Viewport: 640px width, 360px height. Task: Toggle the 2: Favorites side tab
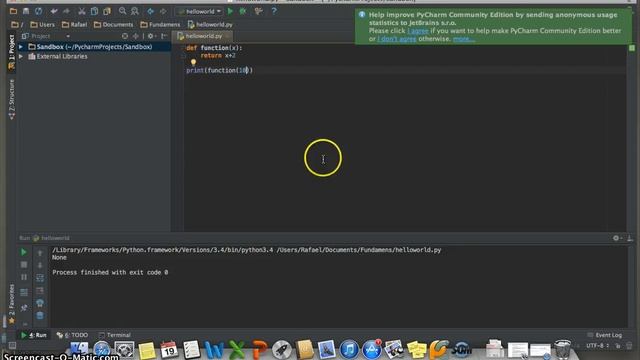(11, 304)
